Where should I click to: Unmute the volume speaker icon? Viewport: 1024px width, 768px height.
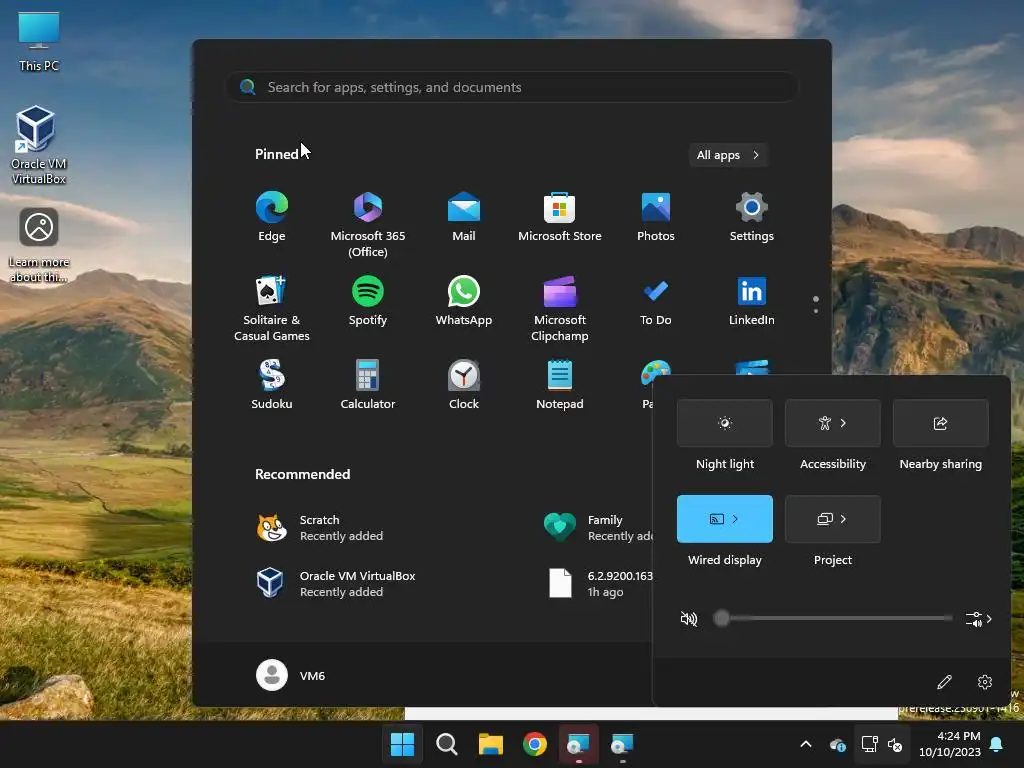689,618
